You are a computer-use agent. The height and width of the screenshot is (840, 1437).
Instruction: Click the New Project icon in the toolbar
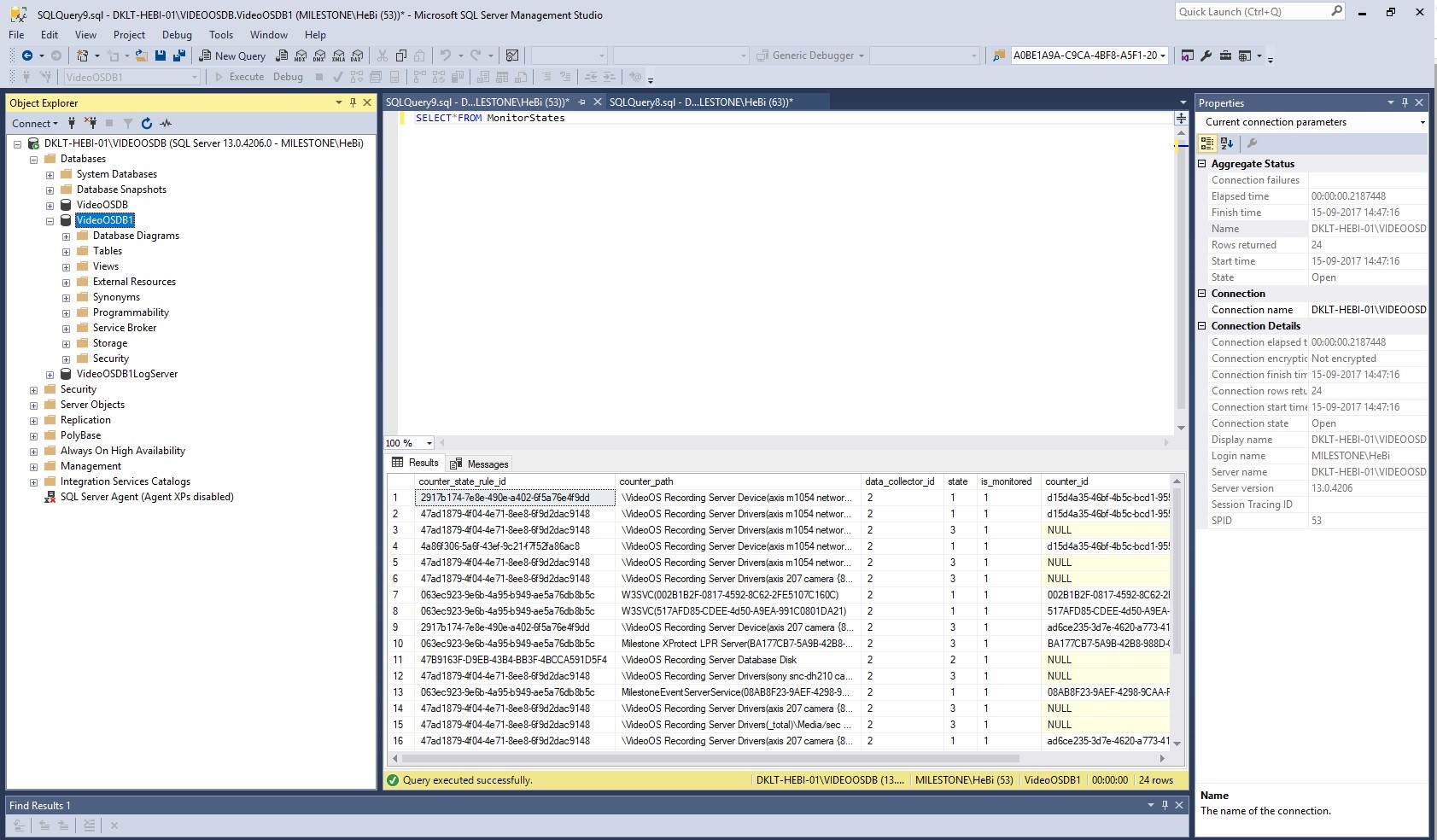[x=82, y=55]
